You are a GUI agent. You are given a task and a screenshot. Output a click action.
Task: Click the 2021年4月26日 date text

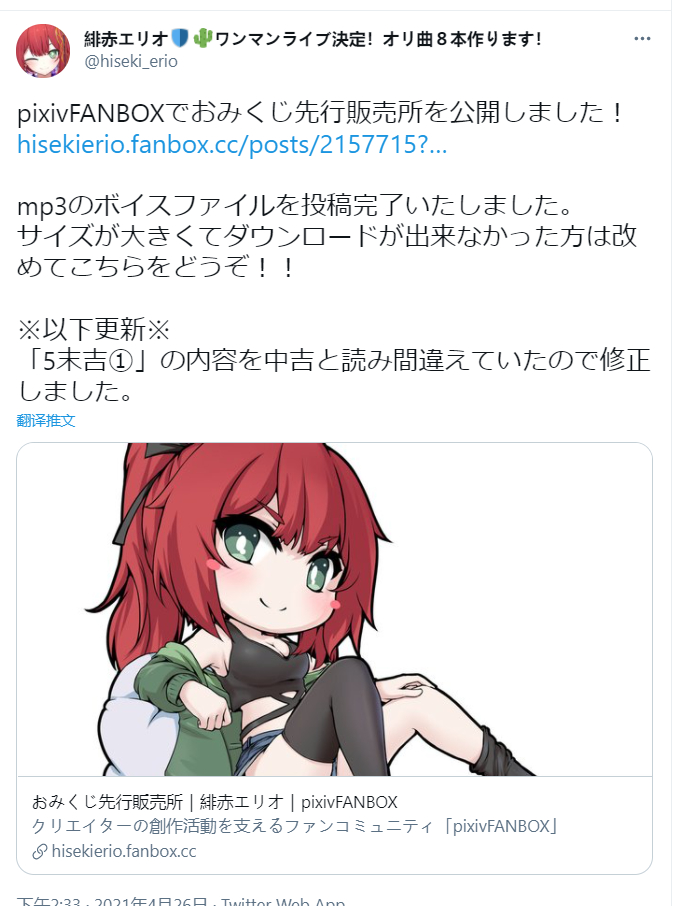[x=150, y=901]
